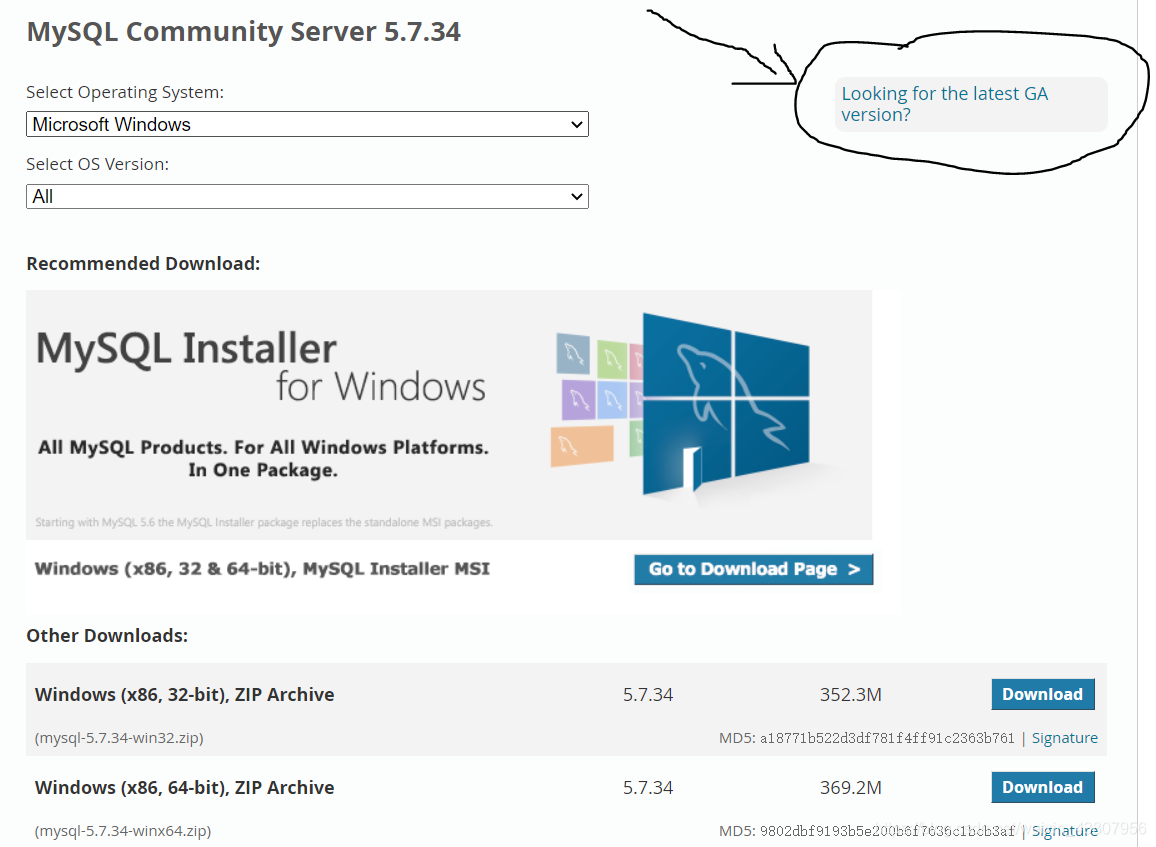The width and height of the screenshot is (1156, 847).
Task: Click version 5.7.34 in the 64-bit row
Action: 648,787
